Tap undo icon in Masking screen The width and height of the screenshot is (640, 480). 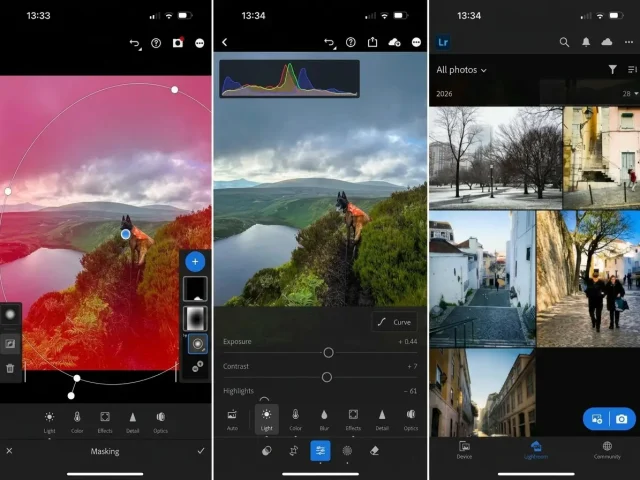point(135,43)
